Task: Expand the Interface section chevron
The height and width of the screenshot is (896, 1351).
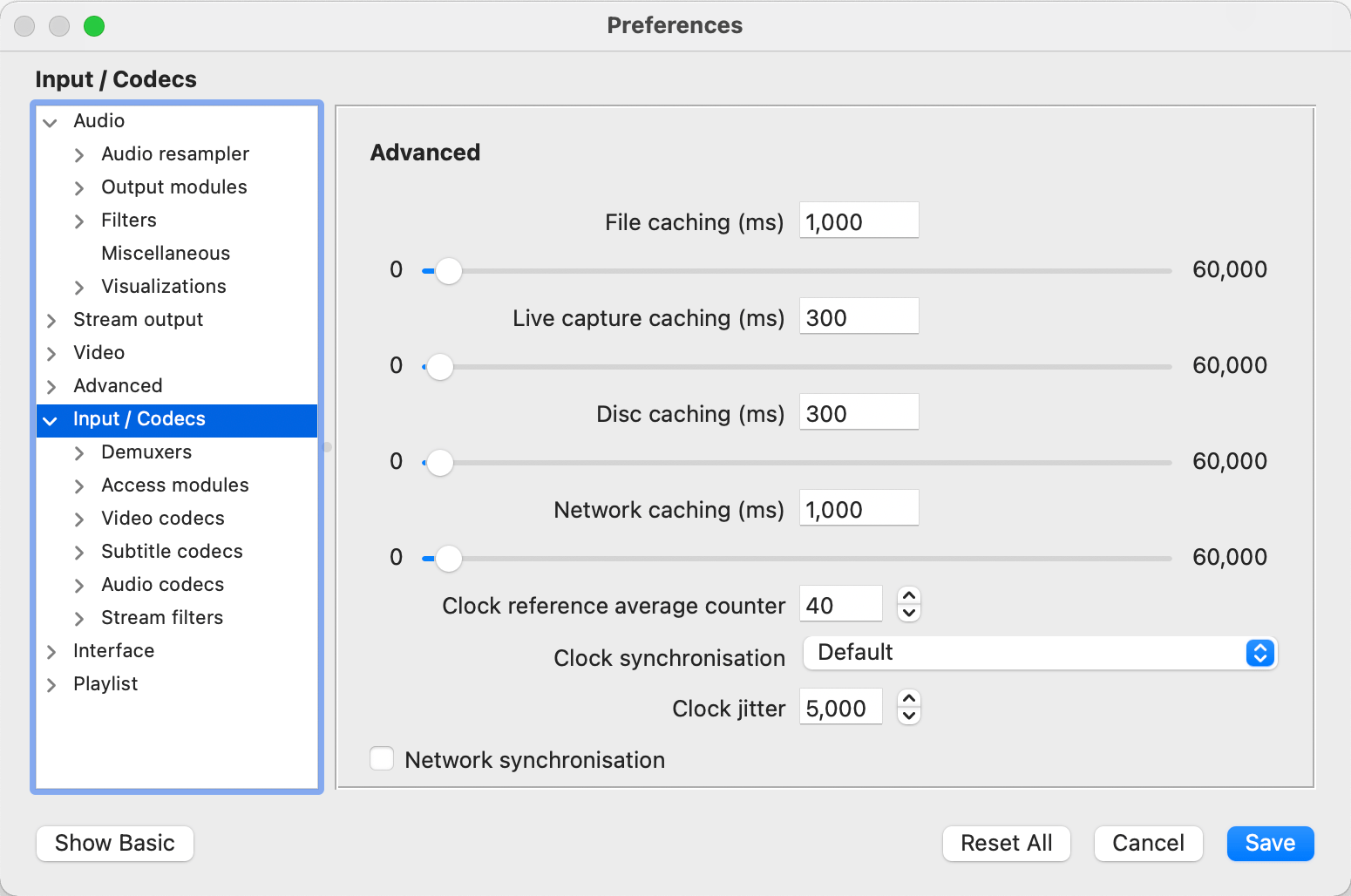Action: pos(51,652)
